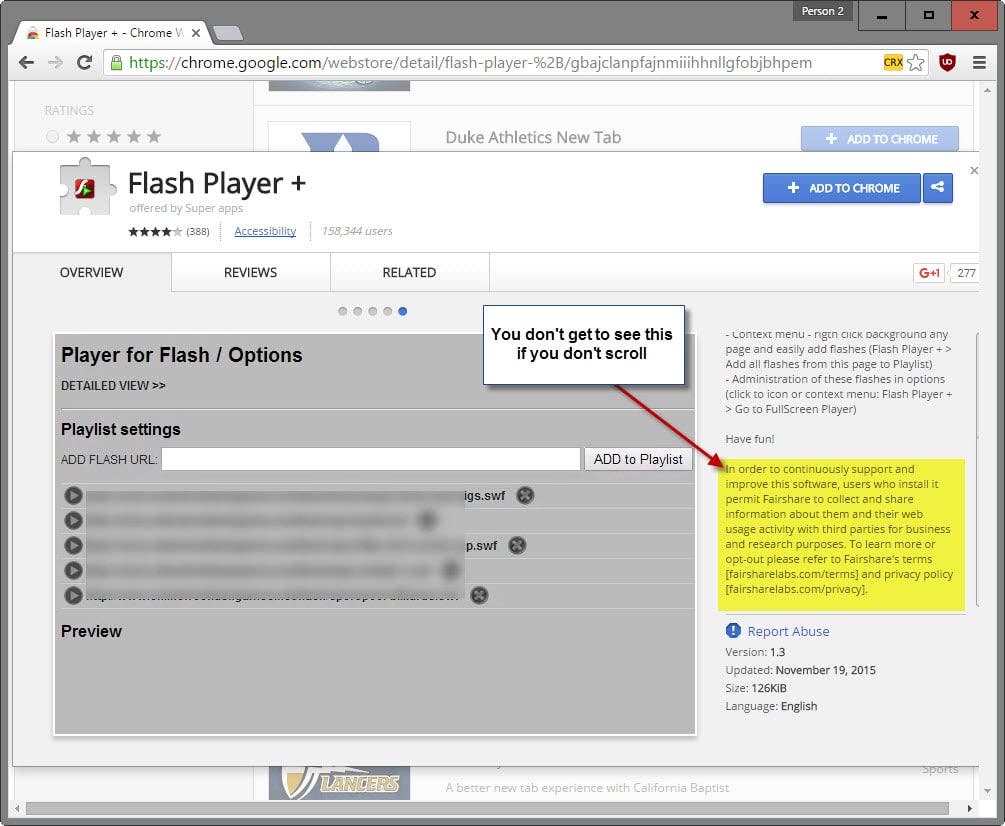1005x826 pixels.
Task: Click the 'Language: English' text
Action: click(771, 706)
